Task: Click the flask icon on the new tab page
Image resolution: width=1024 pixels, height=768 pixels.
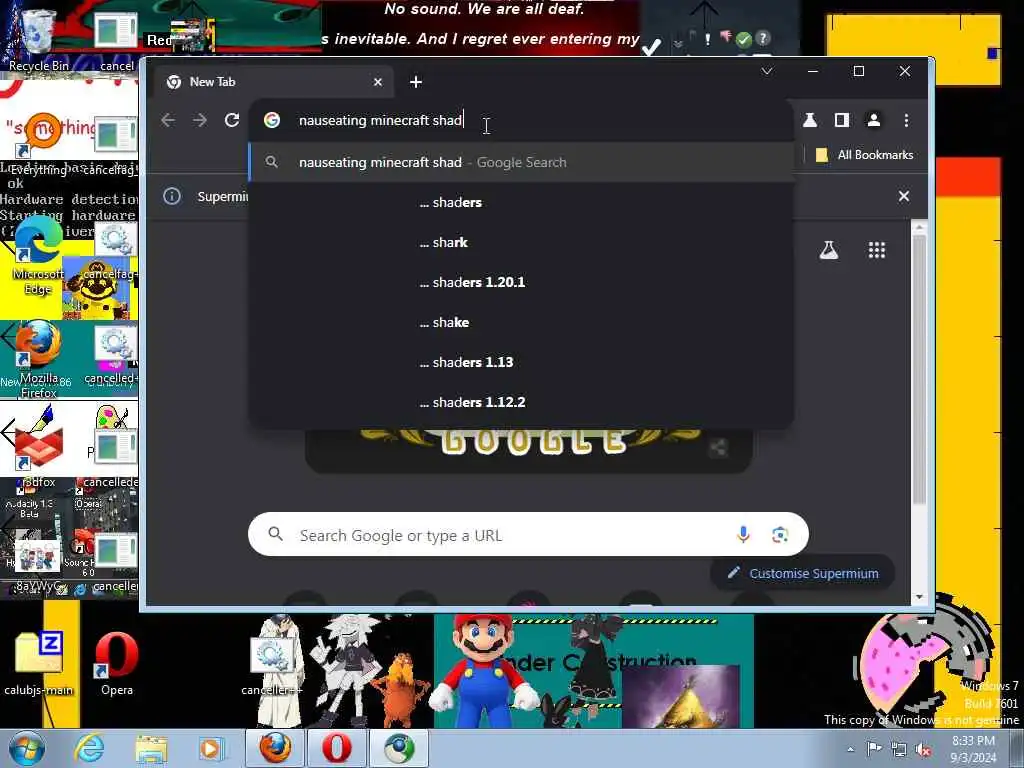Action: click(829, 250)
